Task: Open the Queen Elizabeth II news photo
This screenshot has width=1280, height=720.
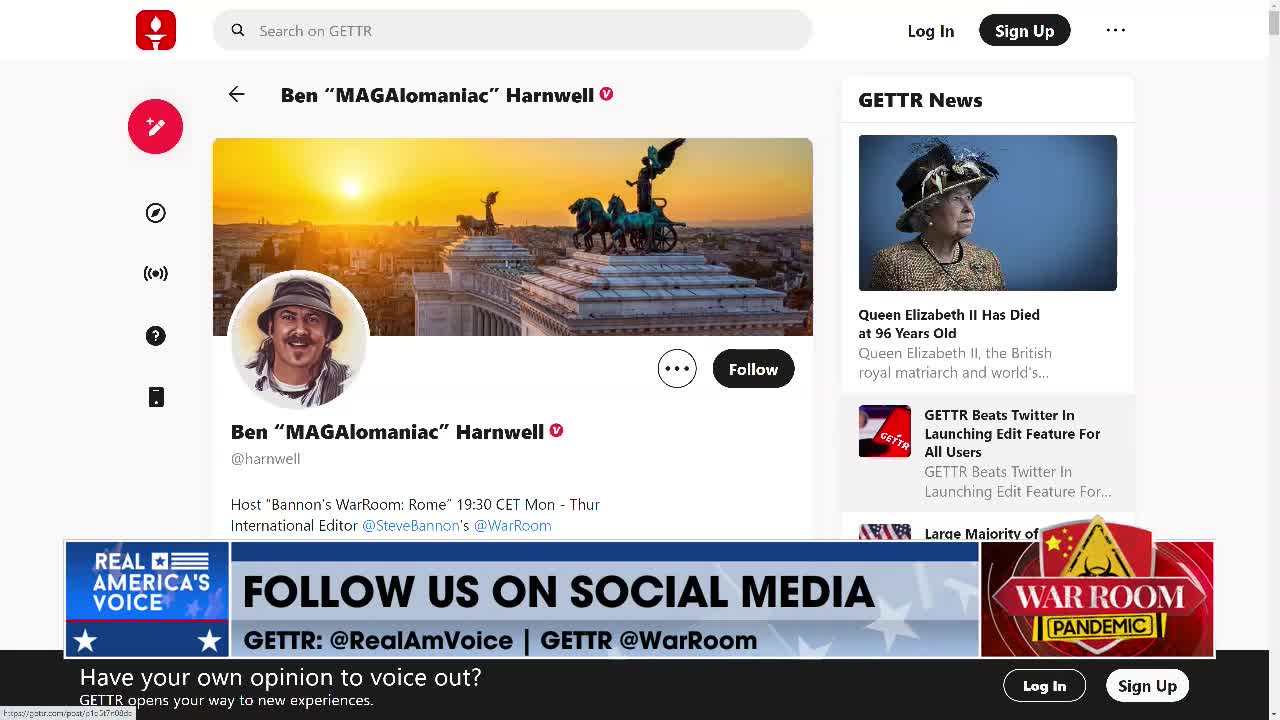Action: tap(987, 213)
